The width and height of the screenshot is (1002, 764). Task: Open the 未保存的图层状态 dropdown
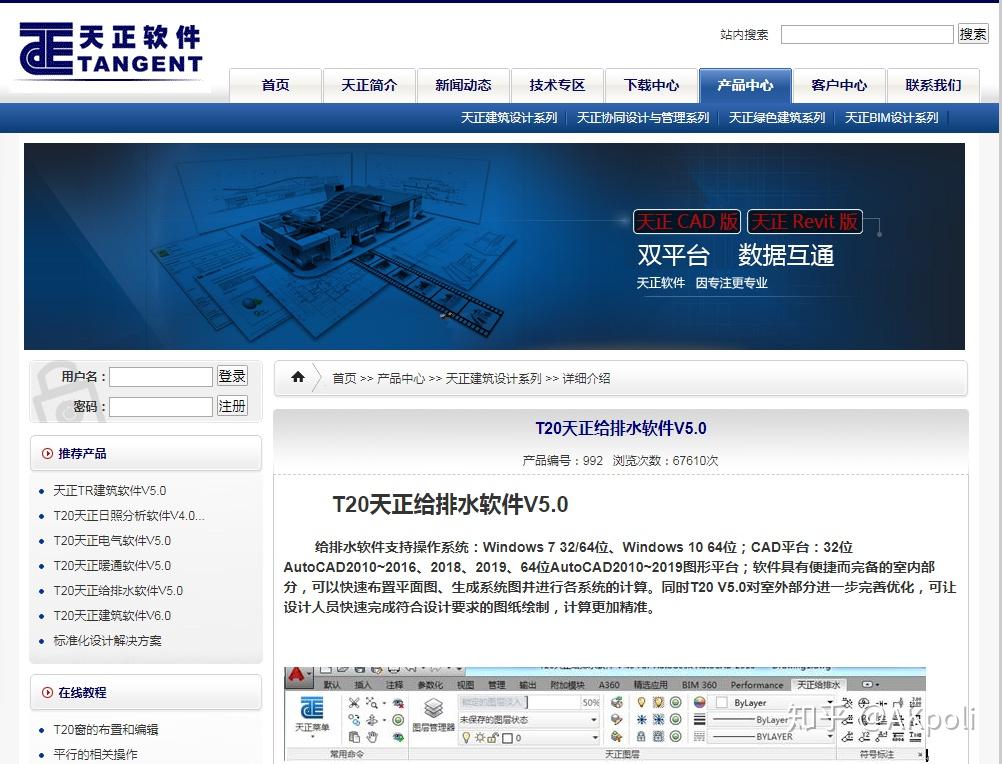[528, 719]
